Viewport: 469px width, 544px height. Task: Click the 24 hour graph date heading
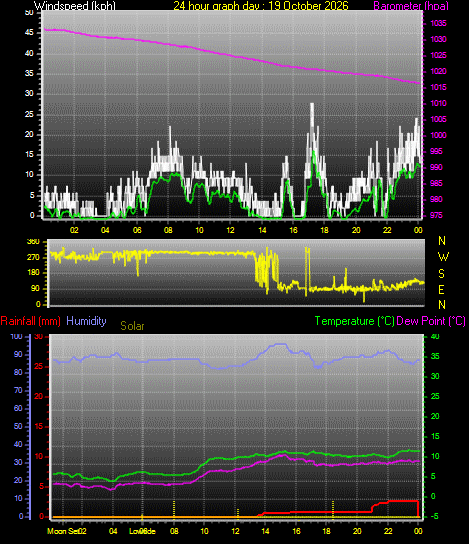point(261,6)
